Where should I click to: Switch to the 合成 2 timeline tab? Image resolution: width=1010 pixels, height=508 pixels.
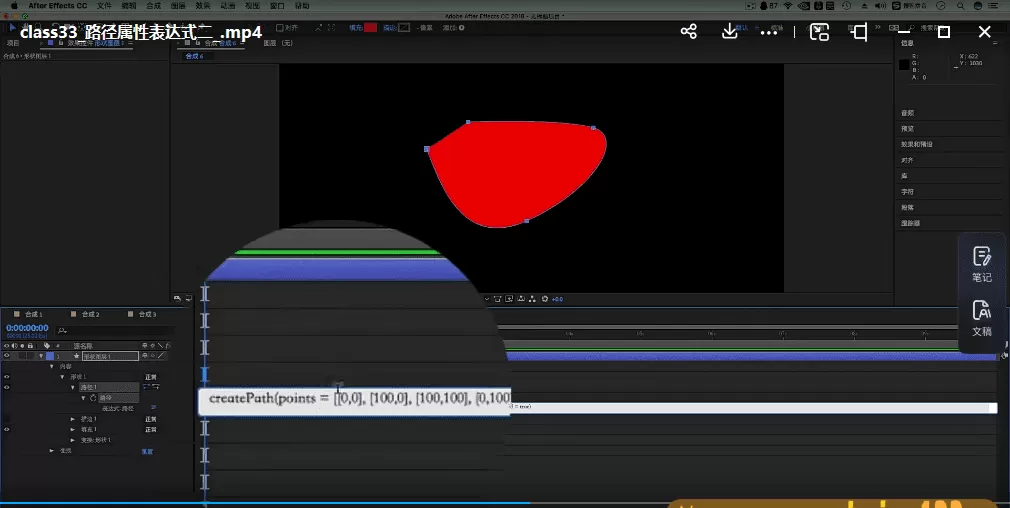92,314
